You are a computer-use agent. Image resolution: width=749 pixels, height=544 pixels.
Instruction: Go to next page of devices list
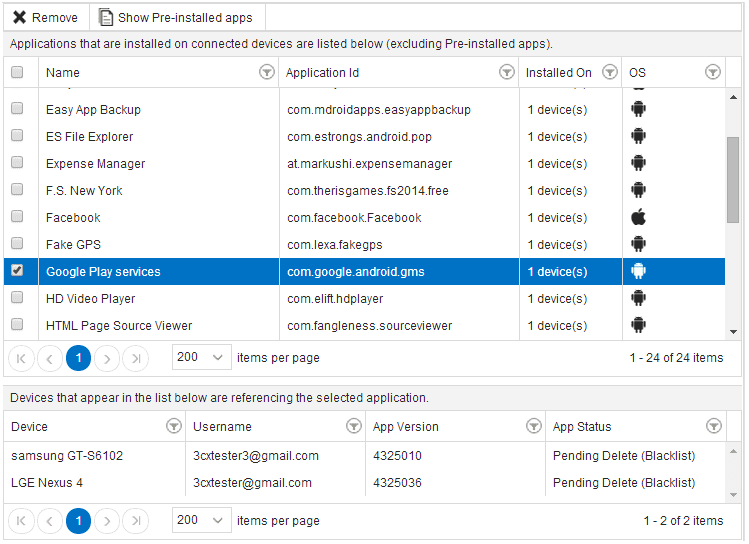click(107, 521)
